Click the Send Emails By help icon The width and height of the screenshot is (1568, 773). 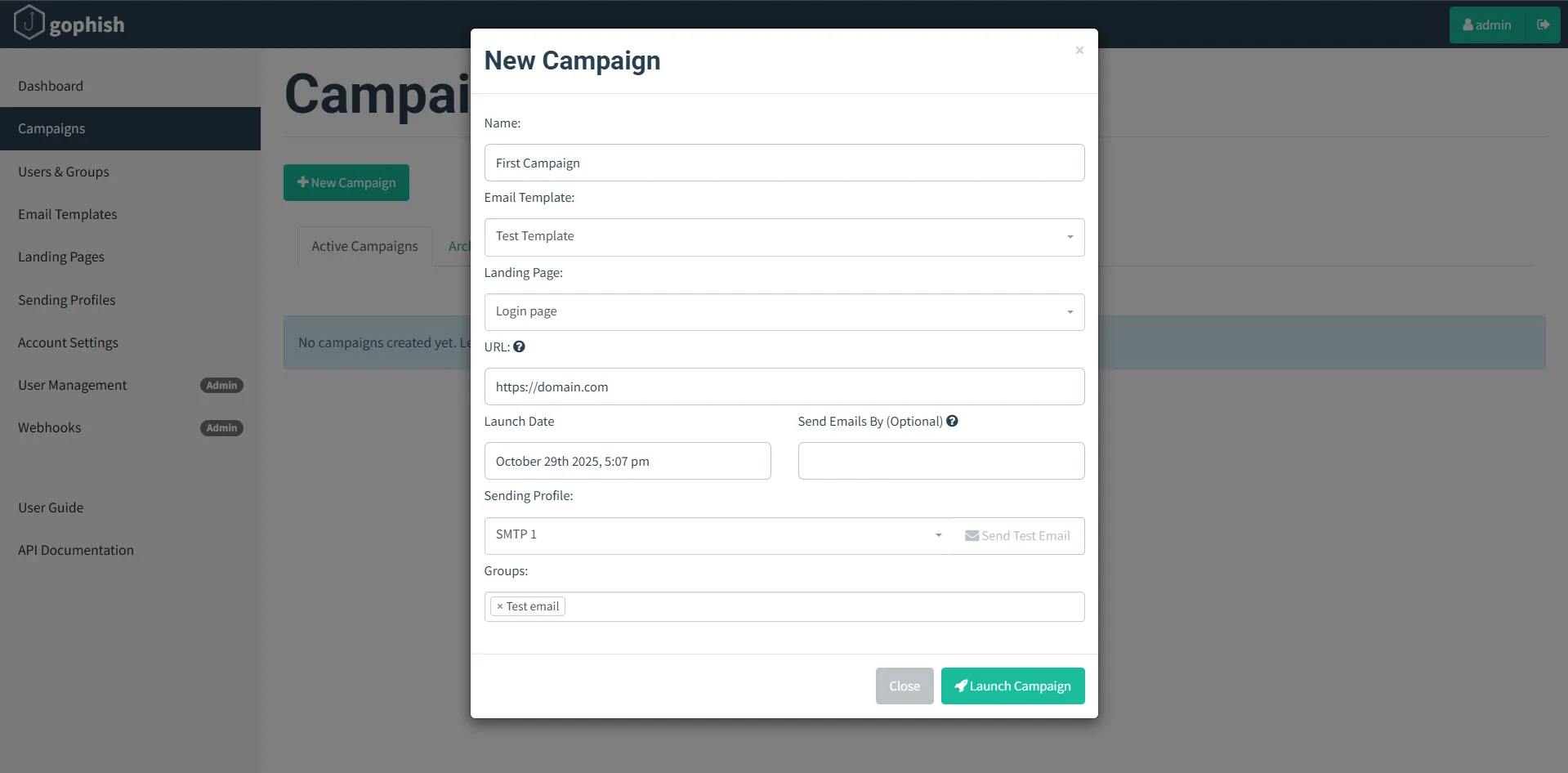pos(952,421)
